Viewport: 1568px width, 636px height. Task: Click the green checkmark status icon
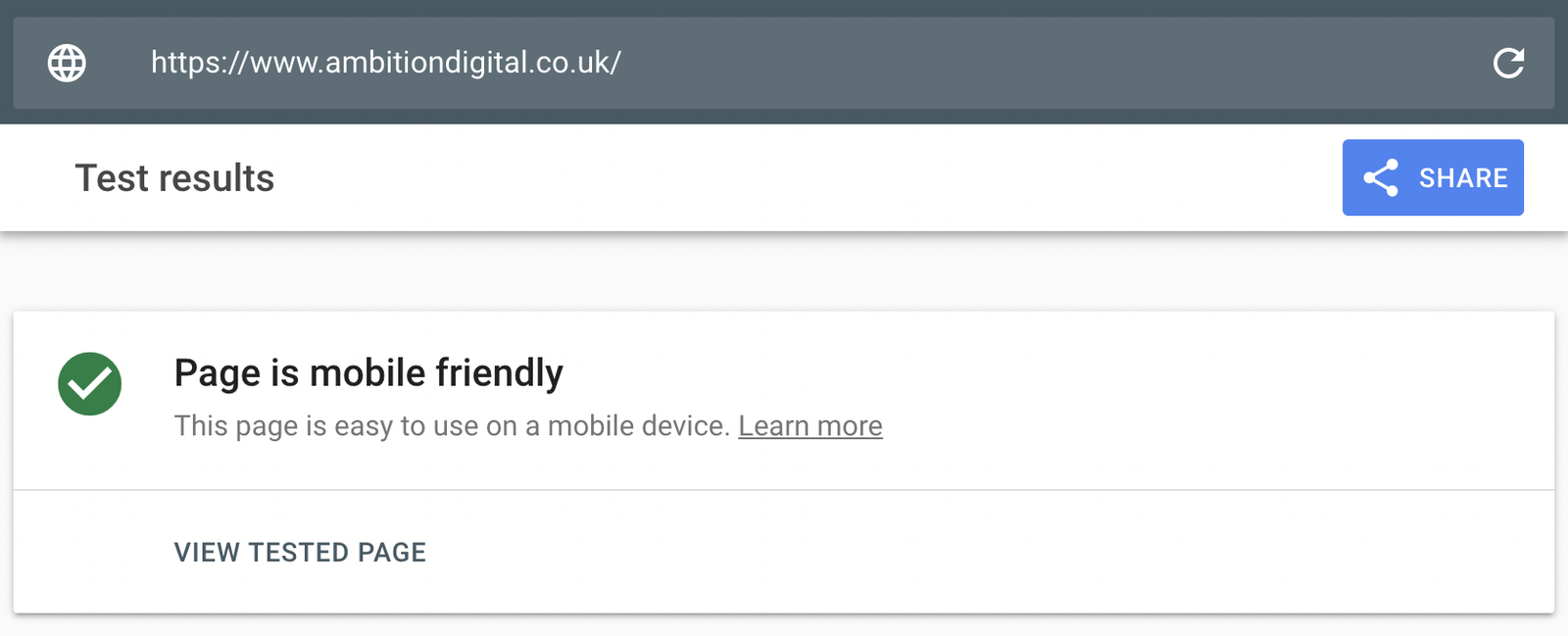(89, 383)
